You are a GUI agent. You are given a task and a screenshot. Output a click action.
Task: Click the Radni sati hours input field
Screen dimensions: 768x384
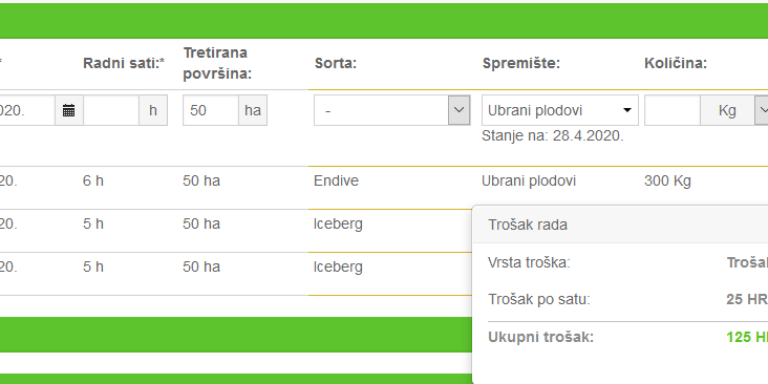(111, 110)
